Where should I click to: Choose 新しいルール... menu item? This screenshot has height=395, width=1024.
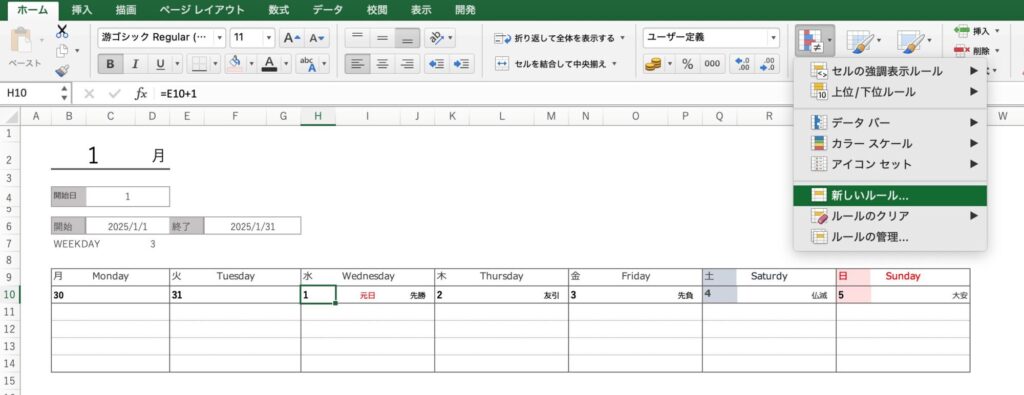(889, 195)
